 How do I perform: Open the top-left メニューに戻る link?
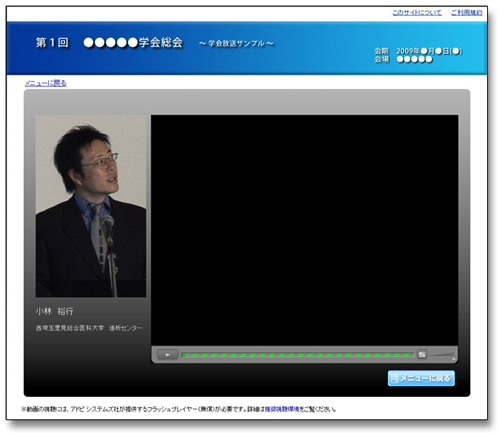[x=46, y=83]
